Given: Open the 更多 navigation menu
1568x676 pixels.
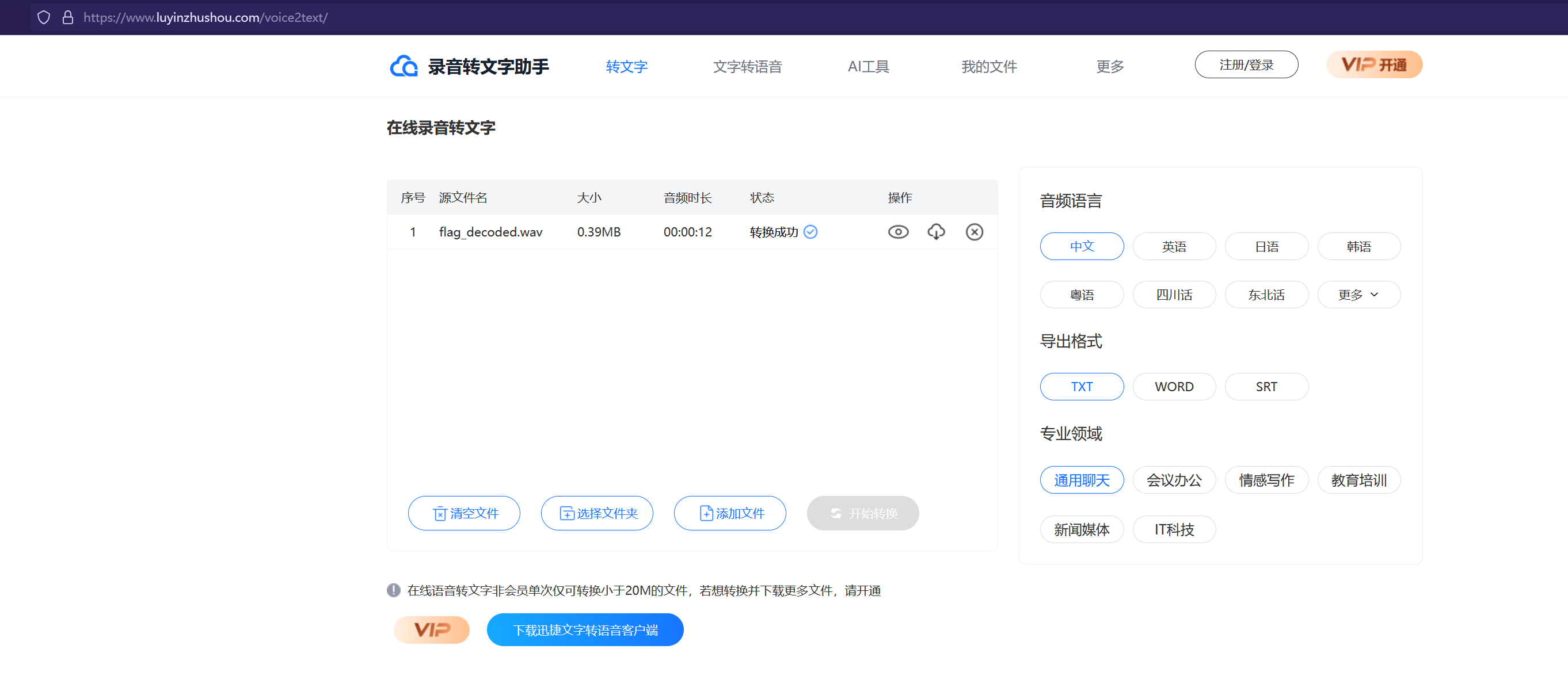Looking at the screenshot, I should (x=1110, y=66).
